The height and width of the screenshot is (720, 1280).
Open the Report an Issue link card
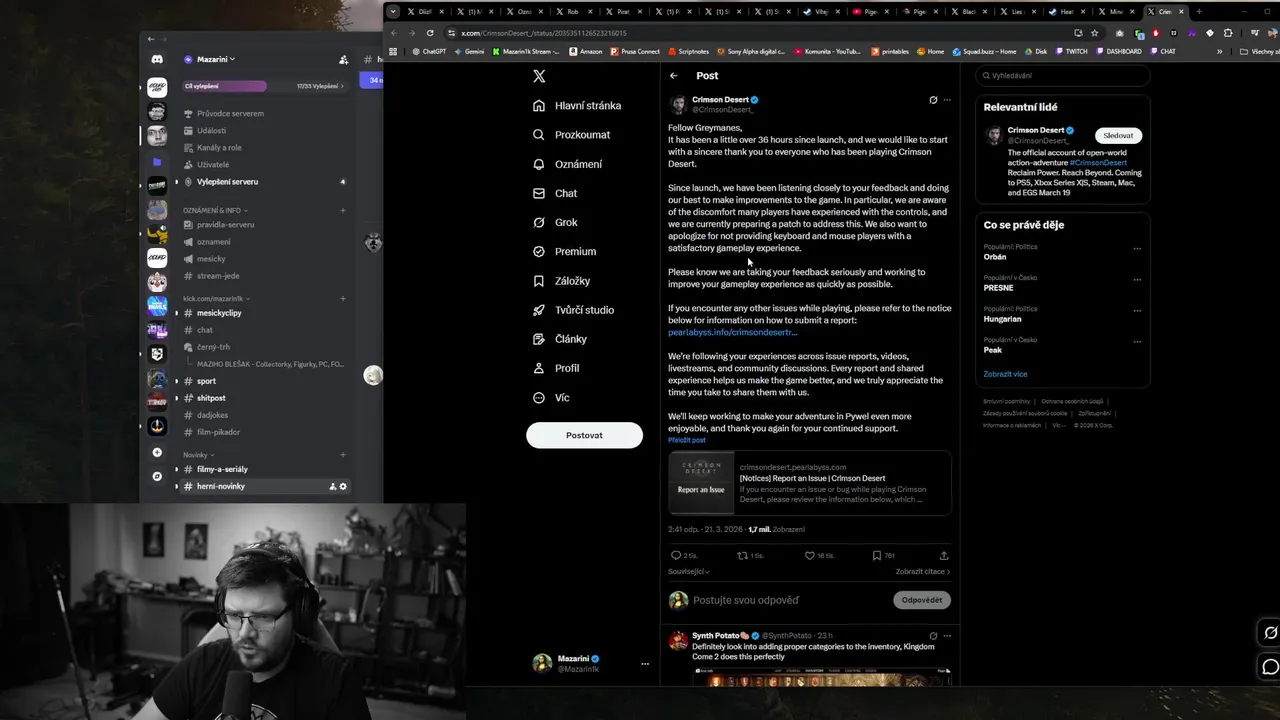pyautogui.click(x=810, y=484)
